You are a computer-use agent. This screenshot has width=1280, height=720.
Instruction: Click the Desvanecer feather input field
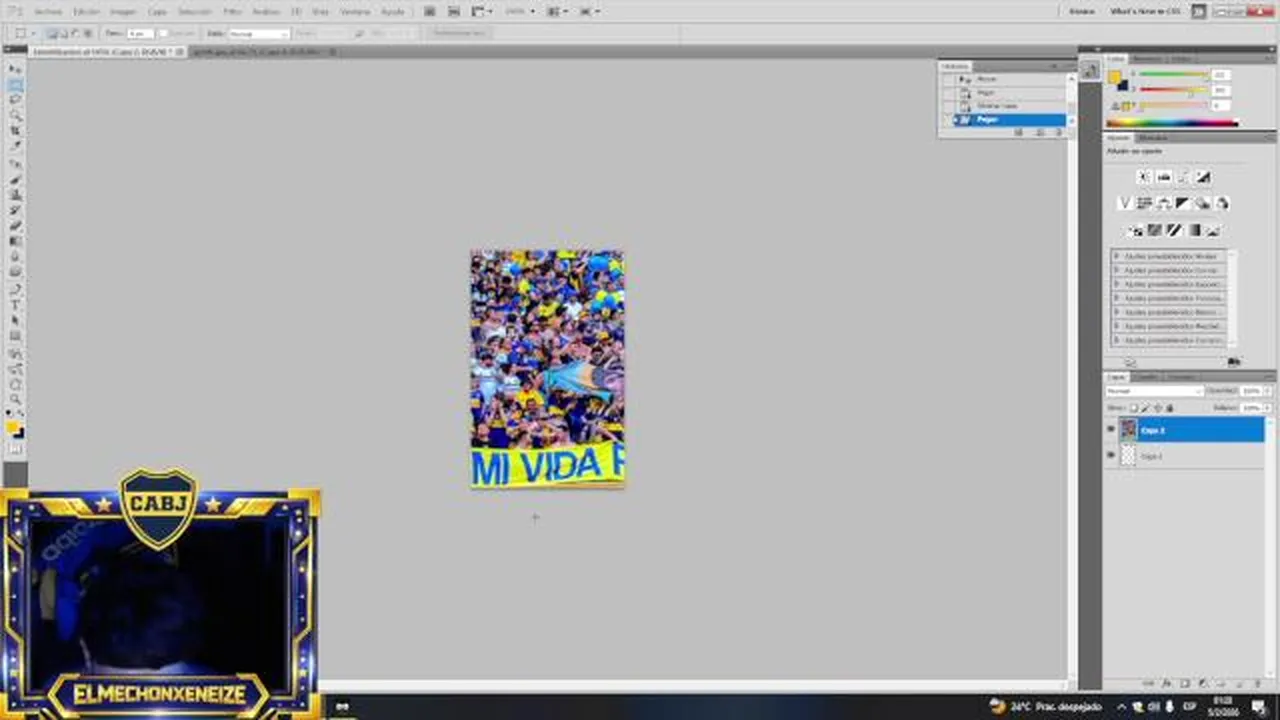coord(140,33)
